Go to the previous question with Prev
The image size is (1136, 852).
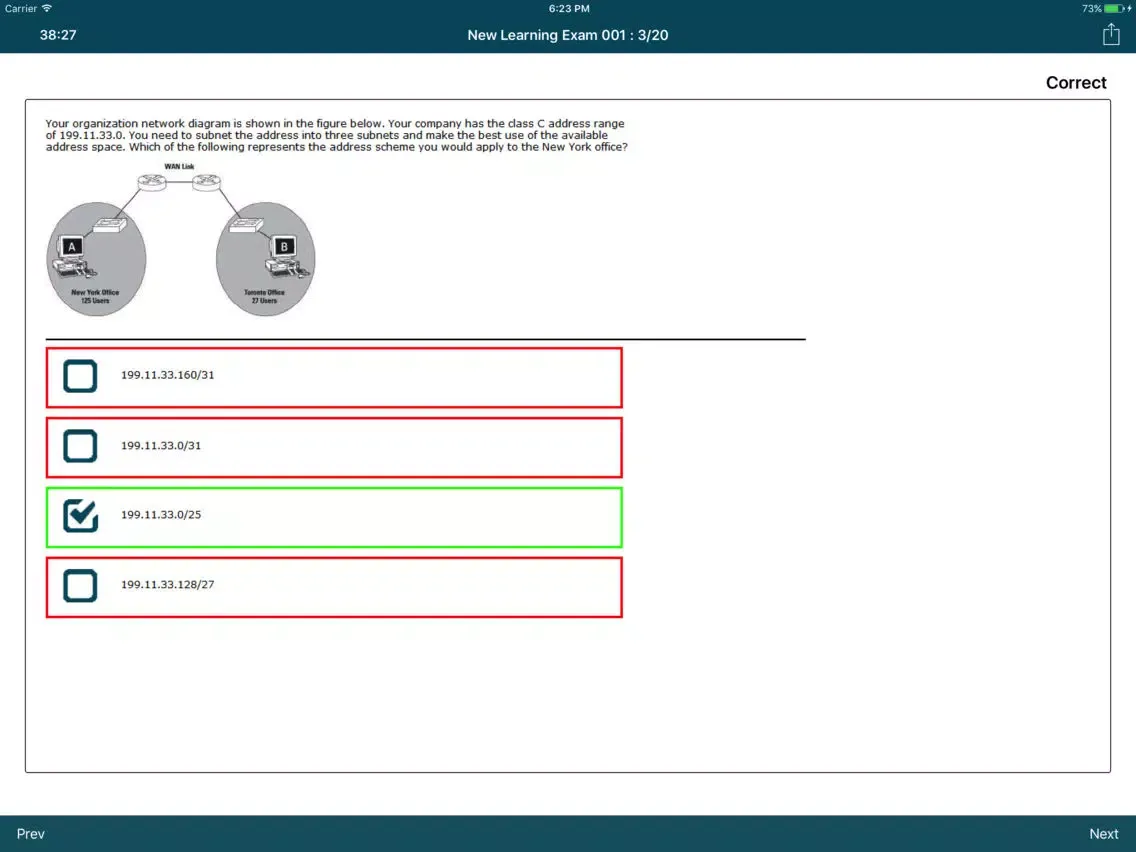click(30, 834)
